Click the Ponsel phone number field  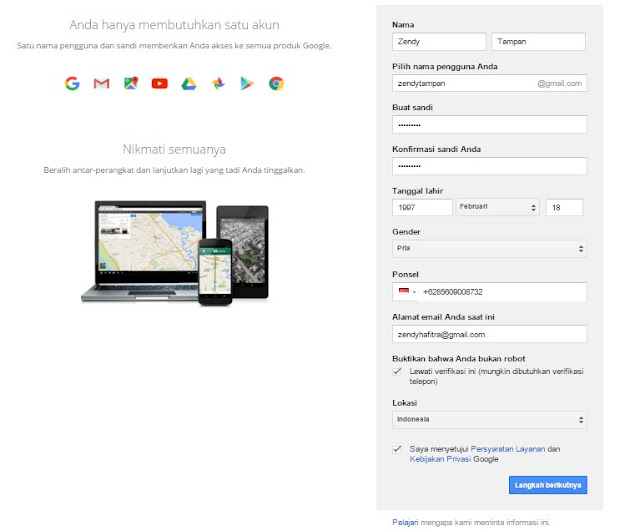489,292
